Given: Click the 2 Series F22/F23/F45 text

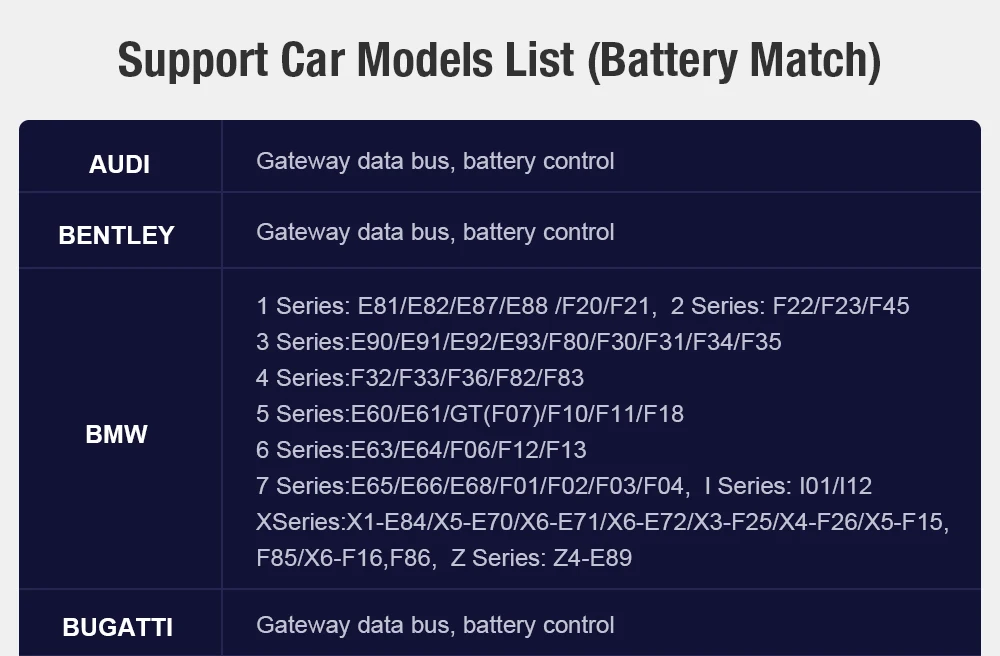Looking at the screenshot, I should point(790,306).
